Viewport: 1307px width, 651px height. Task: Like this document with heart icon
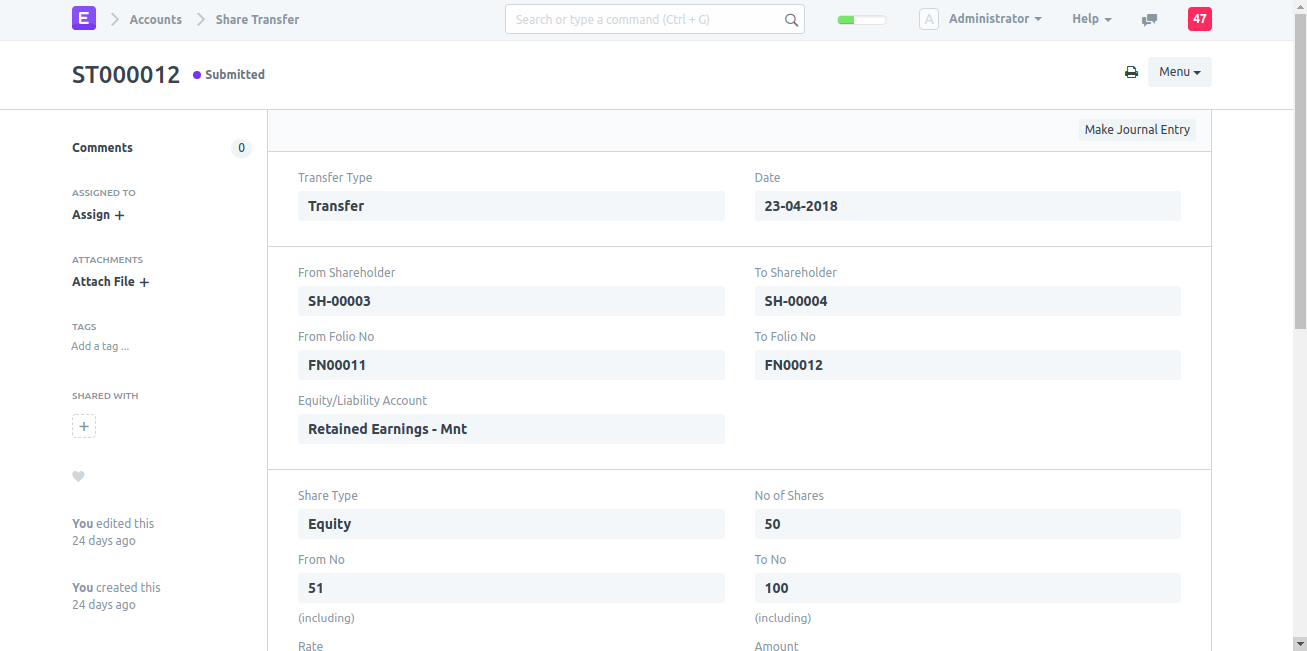coord(78,476)
